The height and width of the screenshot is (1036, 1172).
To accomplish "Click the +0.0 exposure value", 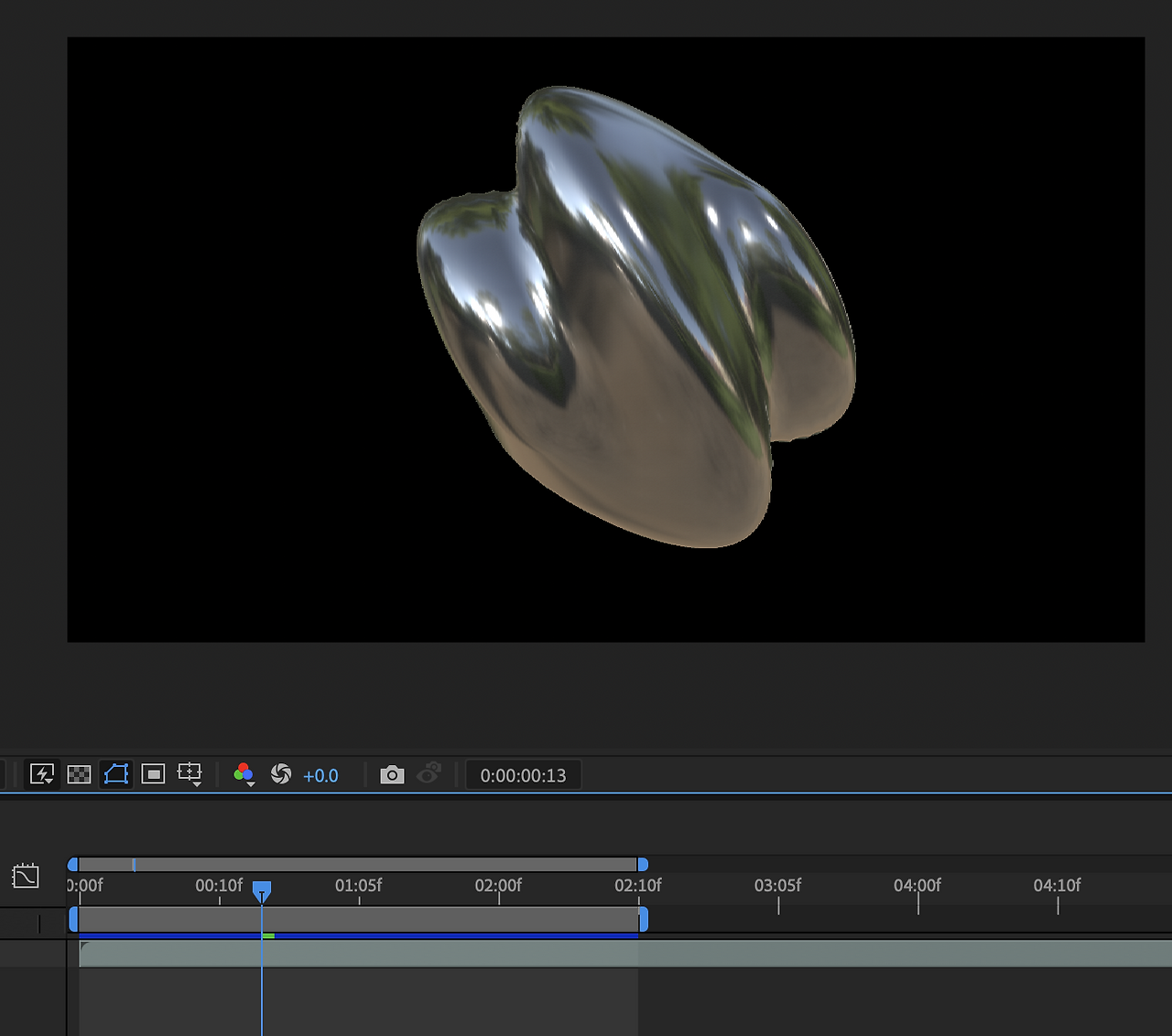I will [320, 776].
